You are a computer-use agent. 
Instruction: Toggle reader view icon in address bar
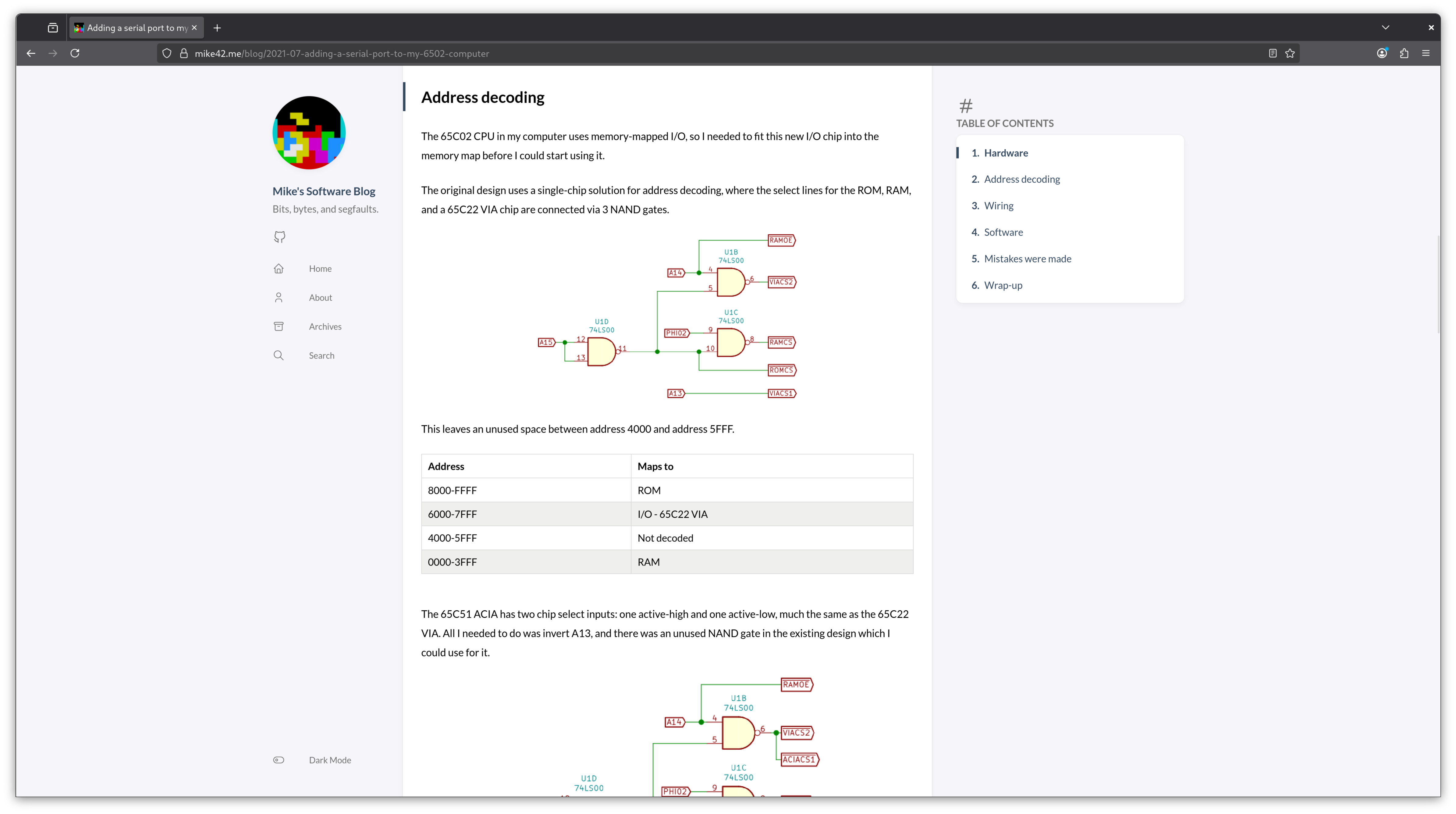tap(1273, 53)
